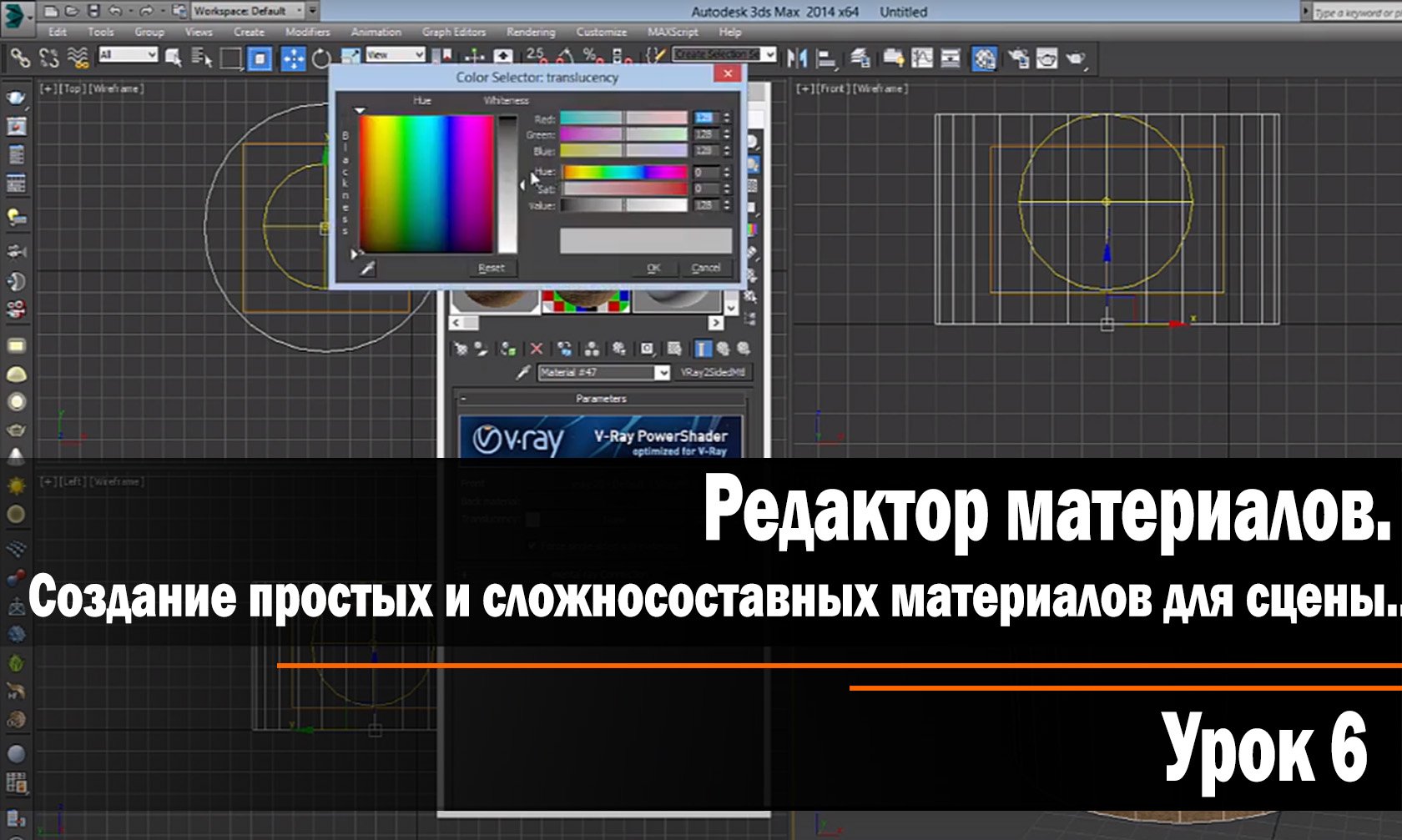Open the Rendering menu
The height and width of the screenshot is (840, 1402).
coord(531,32)
